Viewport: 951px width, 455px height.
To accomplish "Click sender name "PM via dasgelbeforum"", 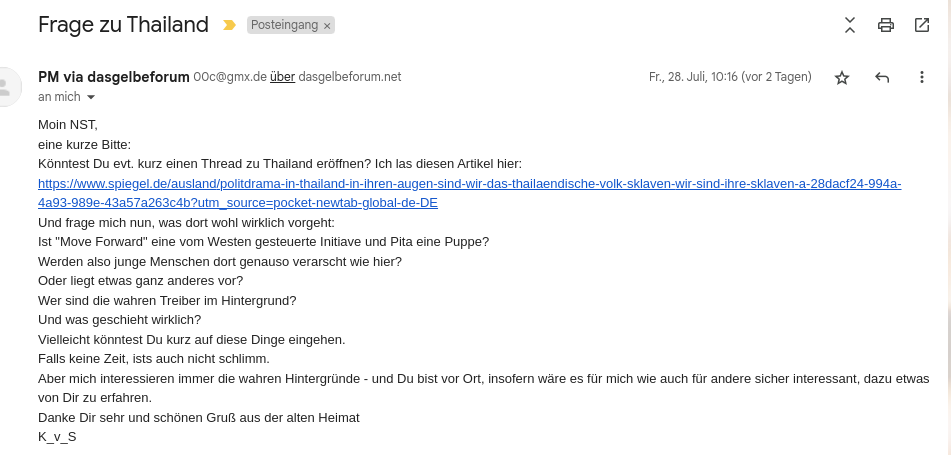I will click(113, 77).
